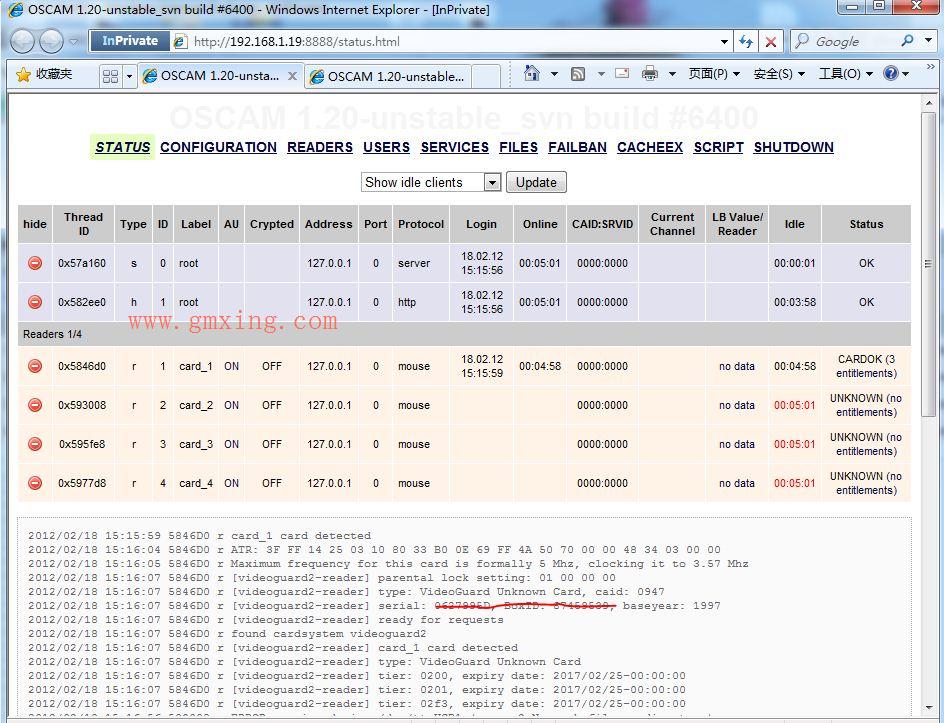Open Quick Tabs grid icon
This screenshot has width=944, height=723.
pyautogui.click(x=110, y=76)
